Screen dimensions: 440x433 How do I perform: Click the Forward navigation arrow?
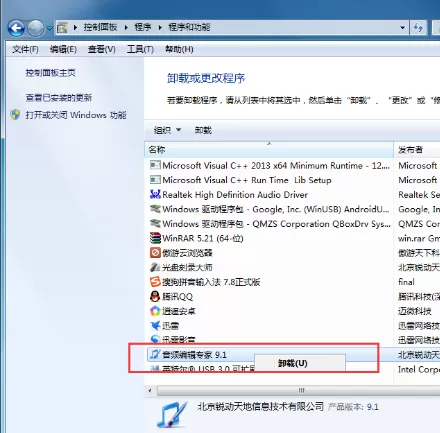pos(35,28)
